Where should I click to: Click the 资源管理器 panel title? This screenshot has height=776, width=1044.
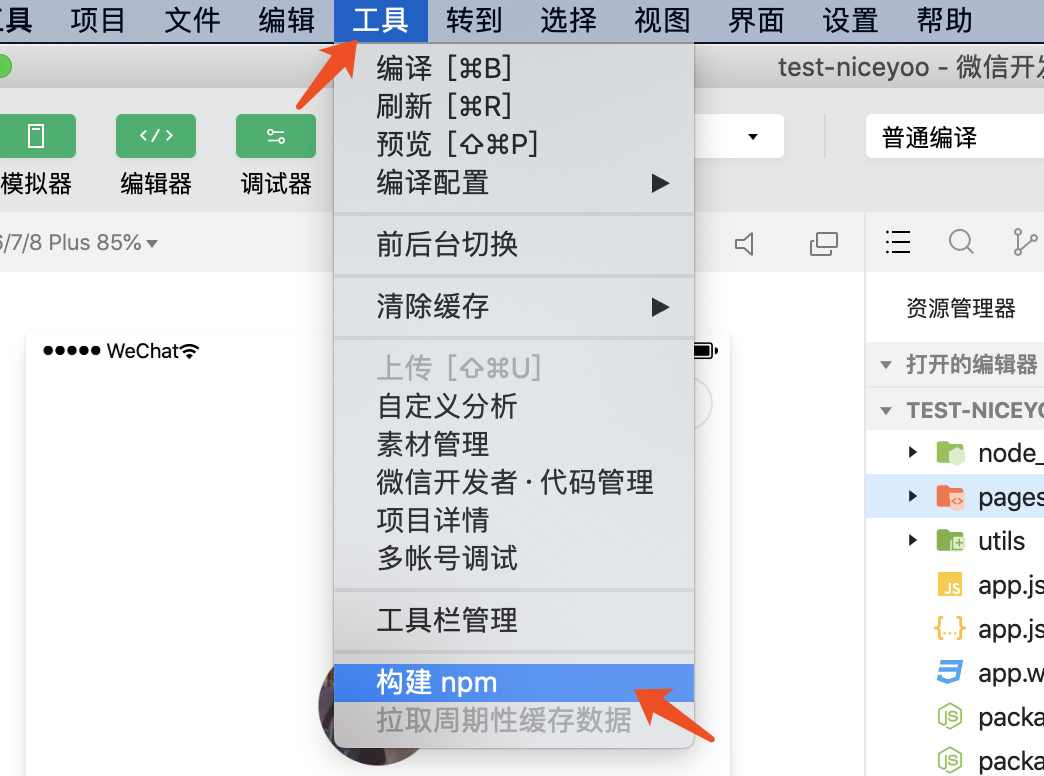pos(961,308)
